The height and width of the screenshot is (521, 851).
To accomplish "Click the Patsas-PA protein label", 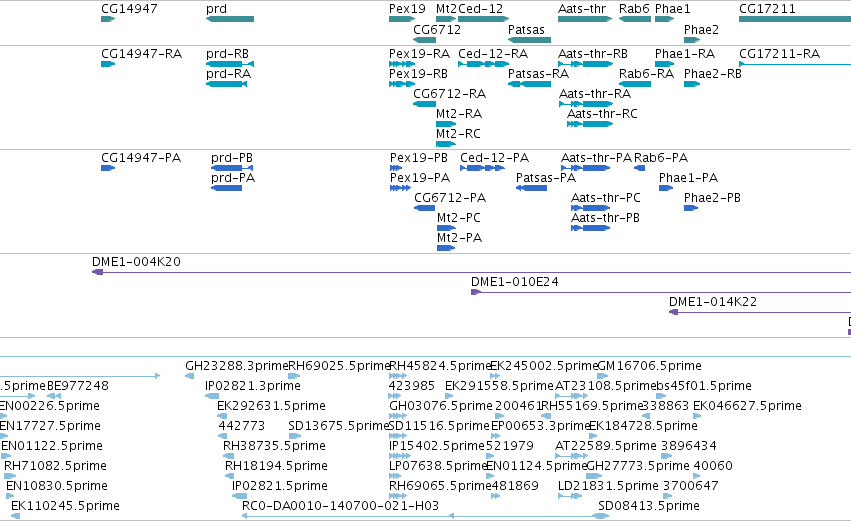I will coord(545,178).
